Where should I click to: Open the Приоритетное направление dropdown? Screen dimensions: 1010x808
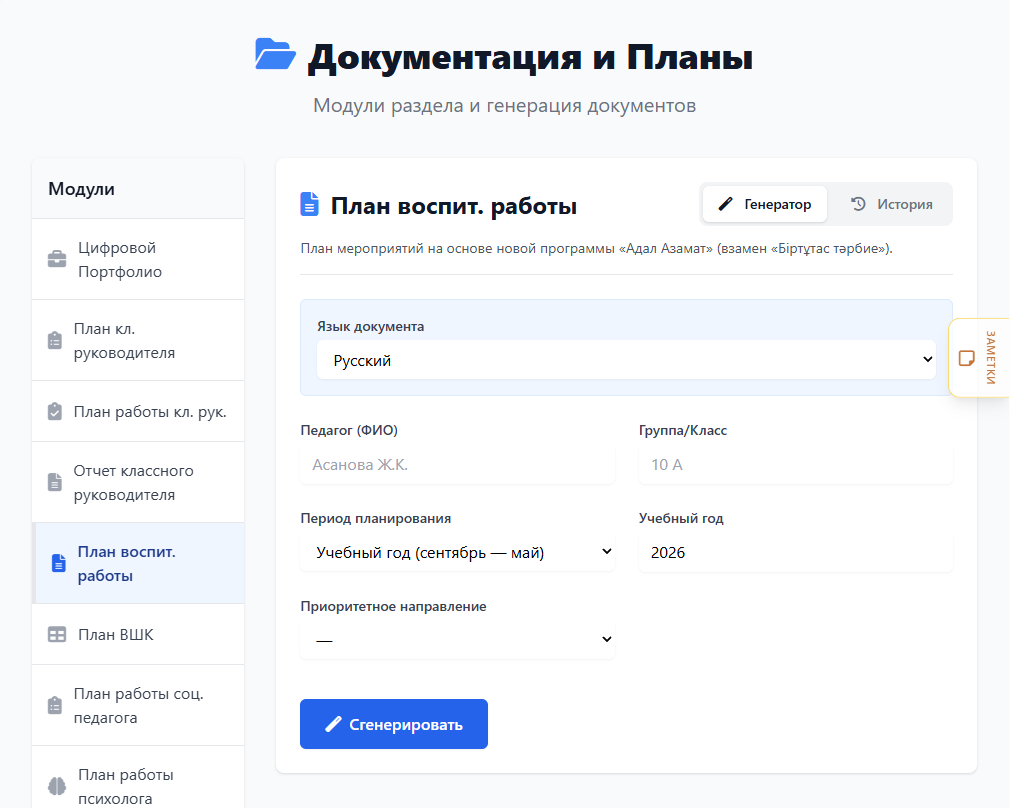pos(457,640)
